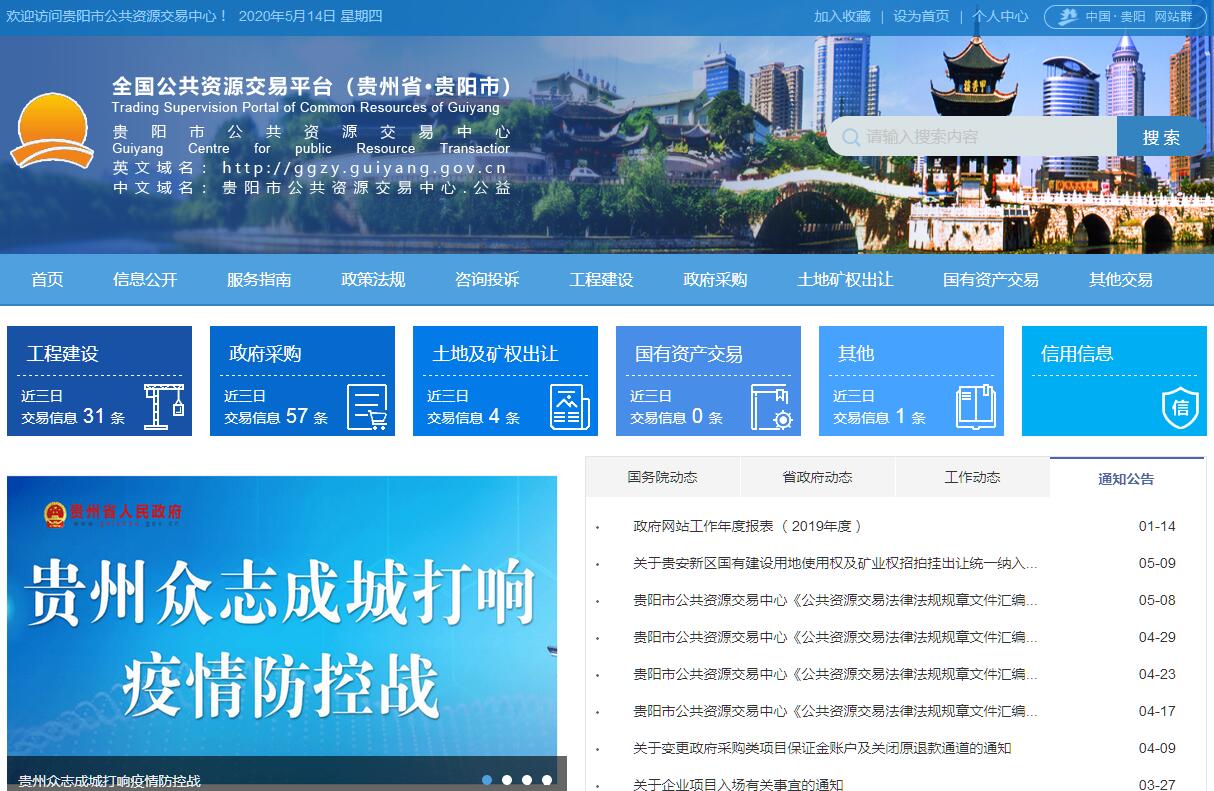
Task: Select the first carousel indicator dot
Action: click(x=487, y=780)
